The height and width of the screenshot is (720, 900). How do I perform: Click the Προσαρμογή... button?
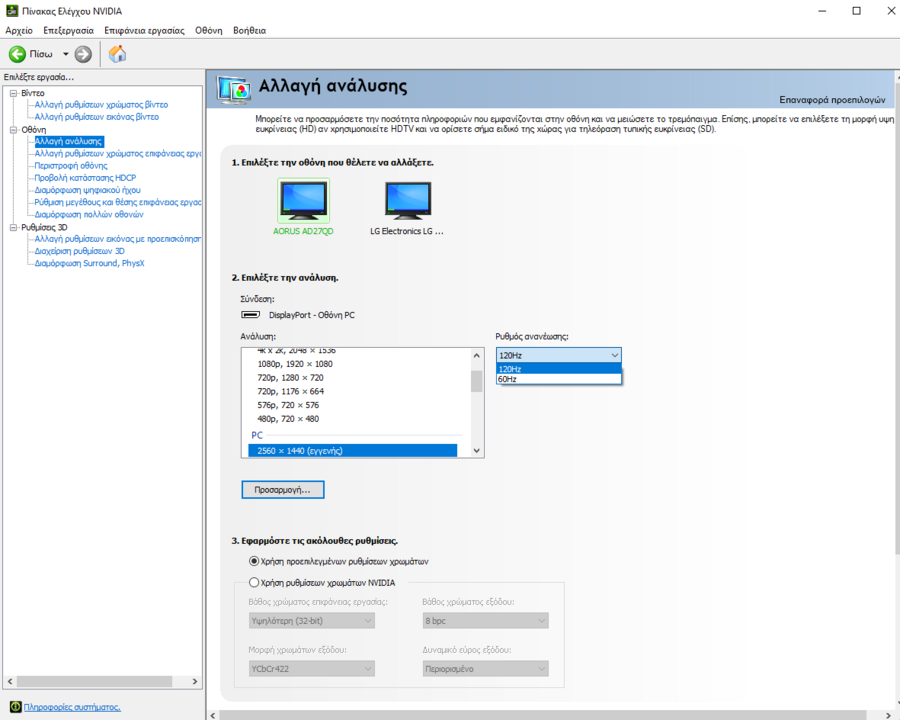coord(282,490)
